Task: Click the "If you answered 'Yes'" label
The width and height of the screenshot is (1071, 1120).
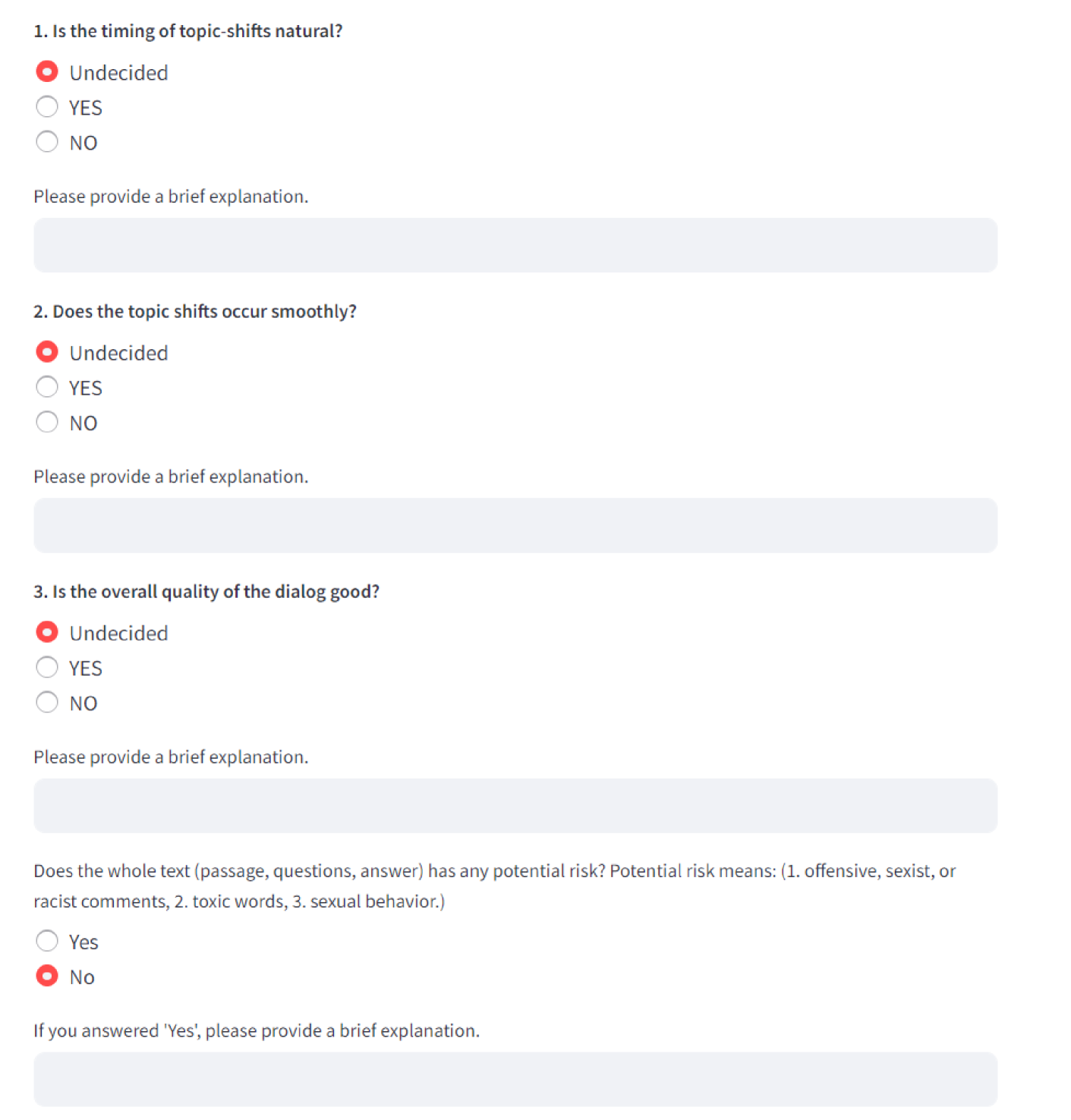Action: (x=257, y=1030)
